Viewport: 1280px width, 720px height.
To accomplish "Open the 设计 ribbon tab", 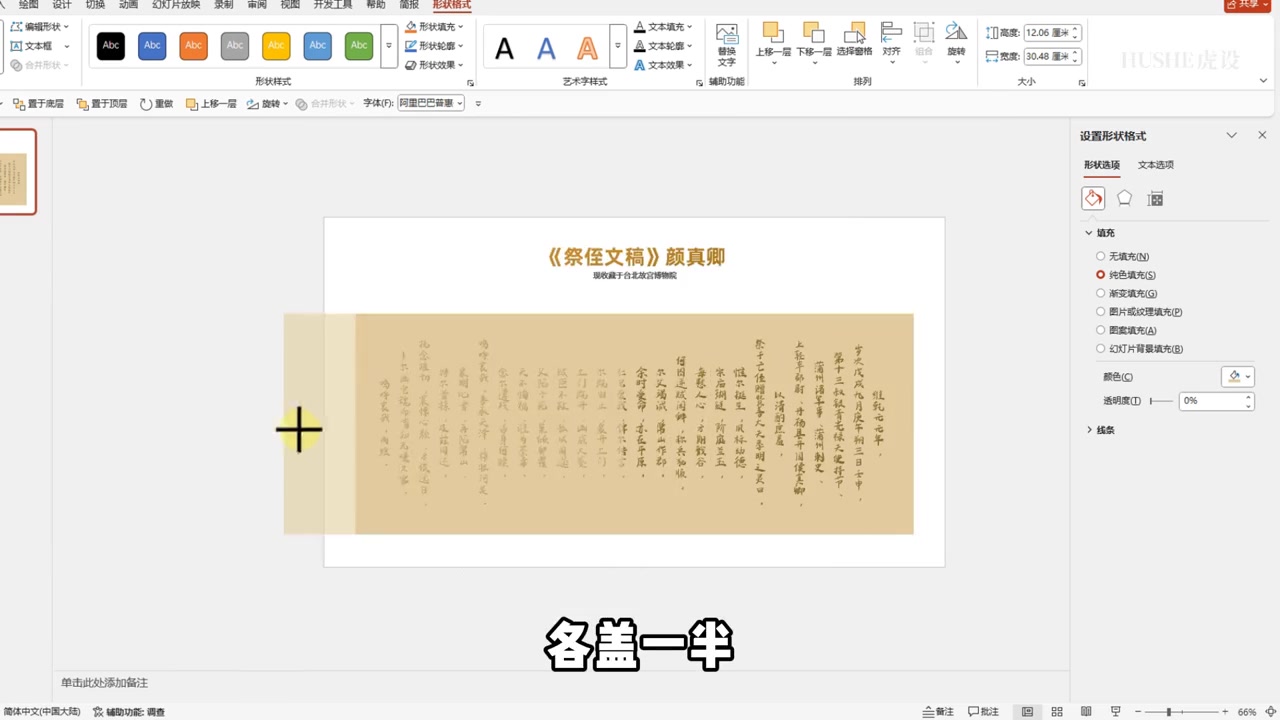I will pos(62,5).
